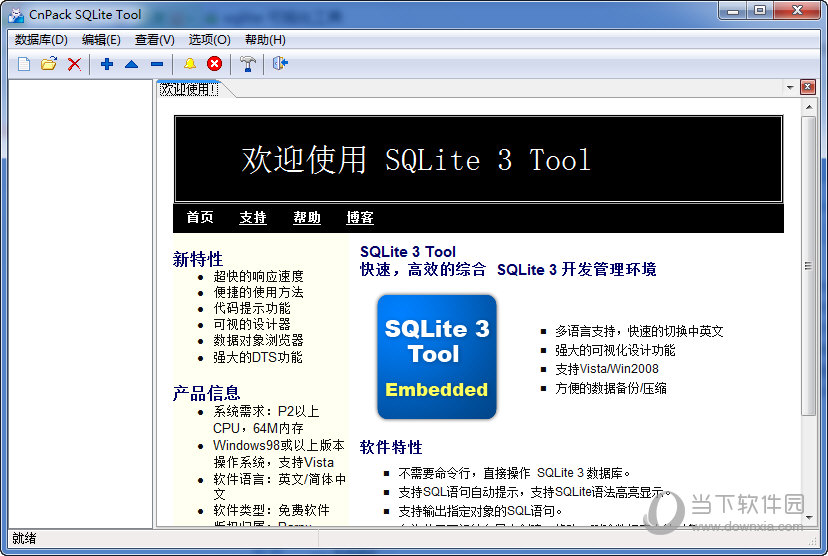The height and width of the screenshot is (556, 828).
Task: Open the hammer tools icon
Action: pos(247,64)
